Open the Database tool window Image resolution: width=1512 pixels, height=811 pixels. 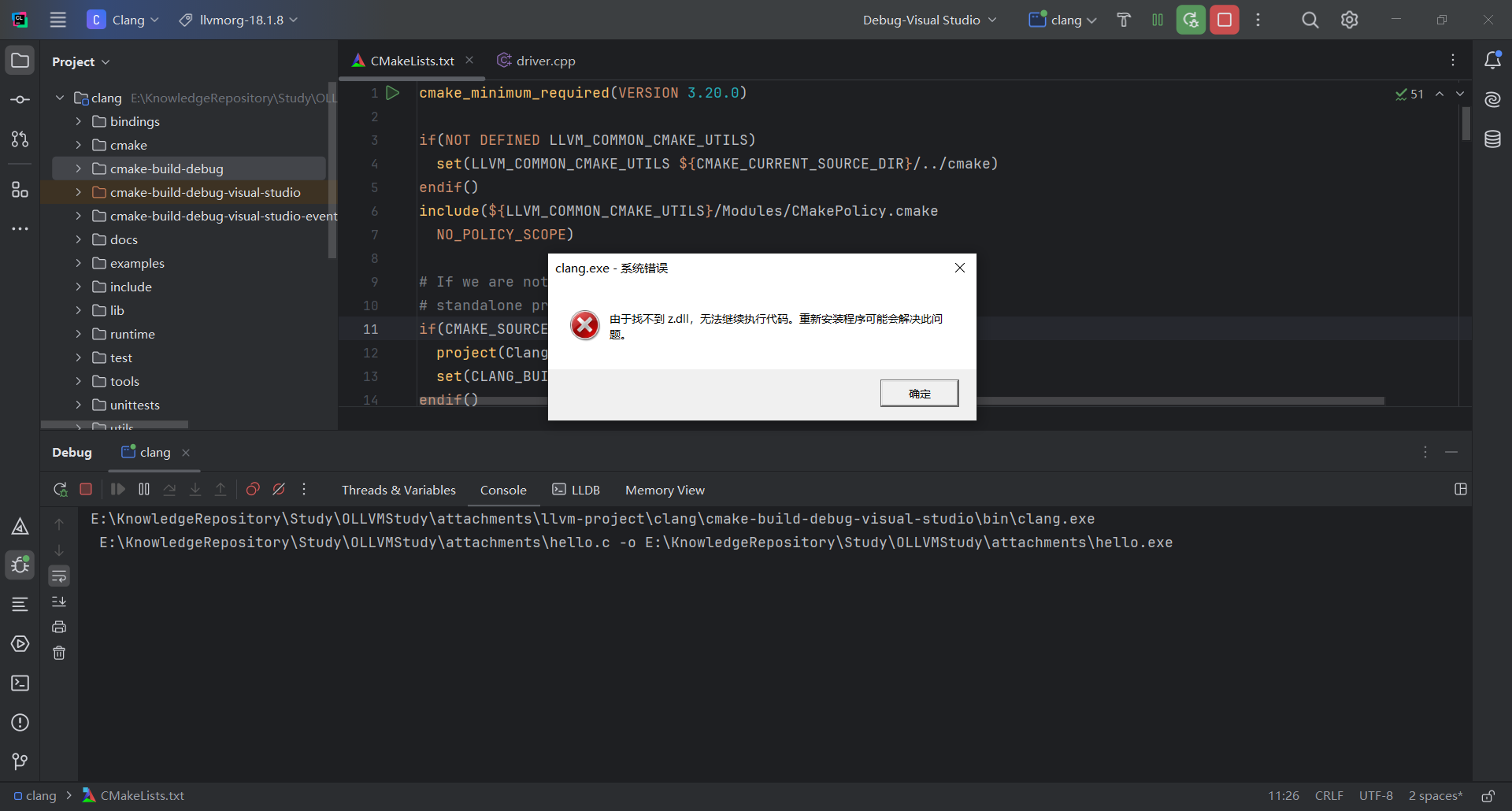(1492, 139)
